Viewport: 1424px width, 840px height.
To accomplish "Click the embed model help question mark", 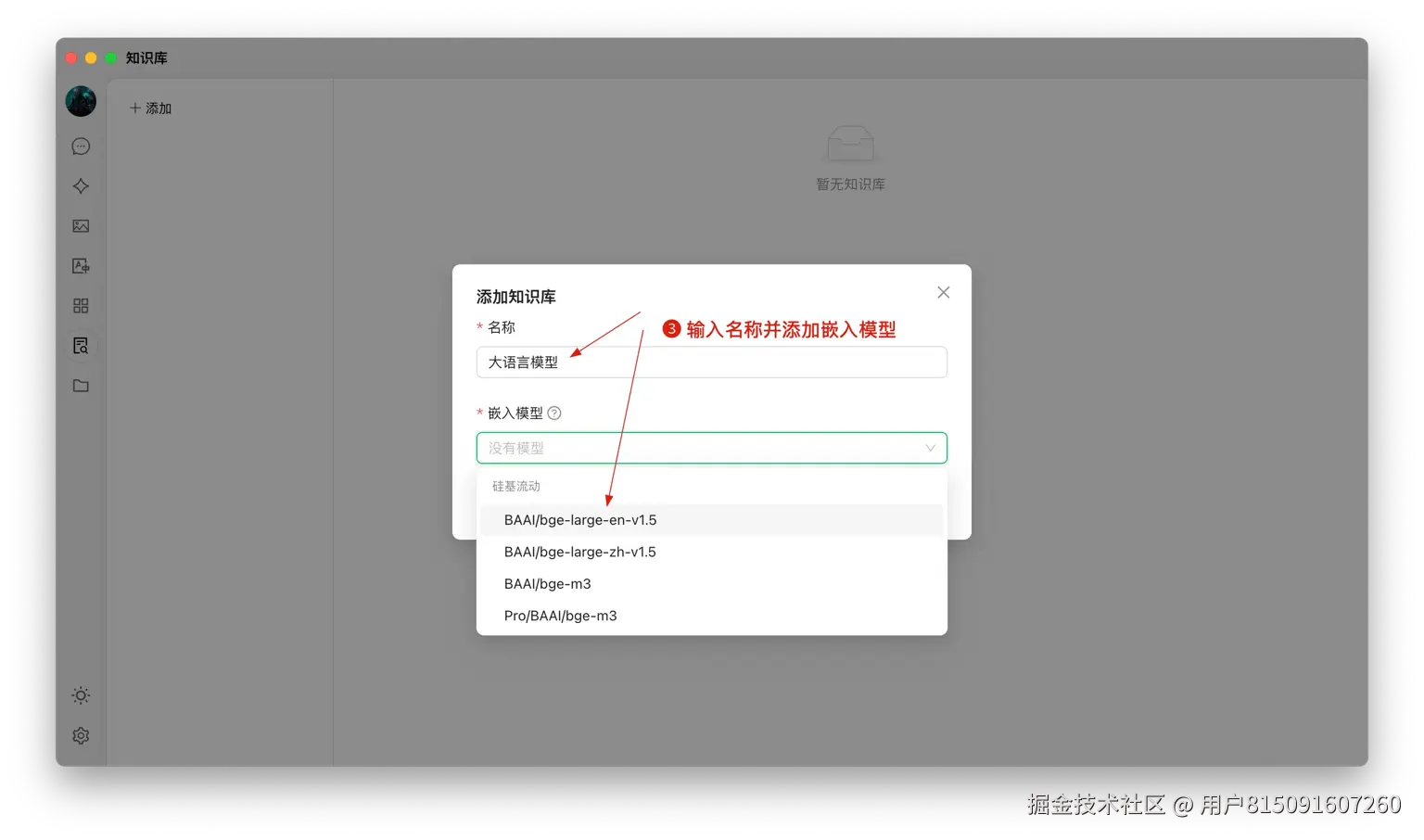I will [554, 413].
